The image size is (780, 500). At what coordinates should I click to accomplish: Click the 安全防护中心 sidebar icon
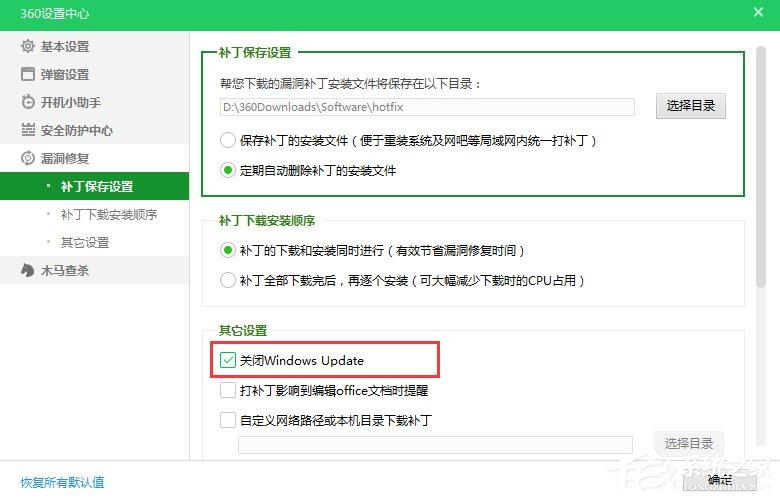[28, 130]
